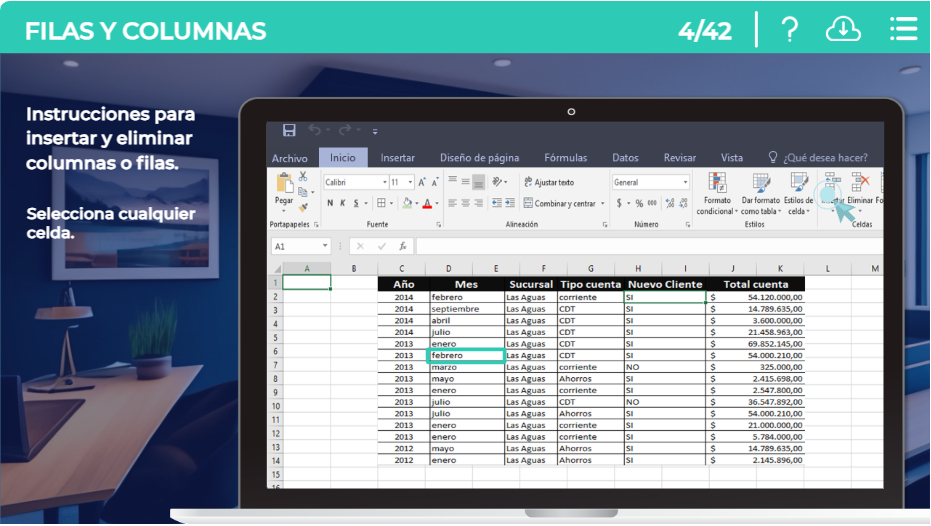Click the Eliminar cells icon
Viewport: 931px width, 526px height.
coord(860,182)
